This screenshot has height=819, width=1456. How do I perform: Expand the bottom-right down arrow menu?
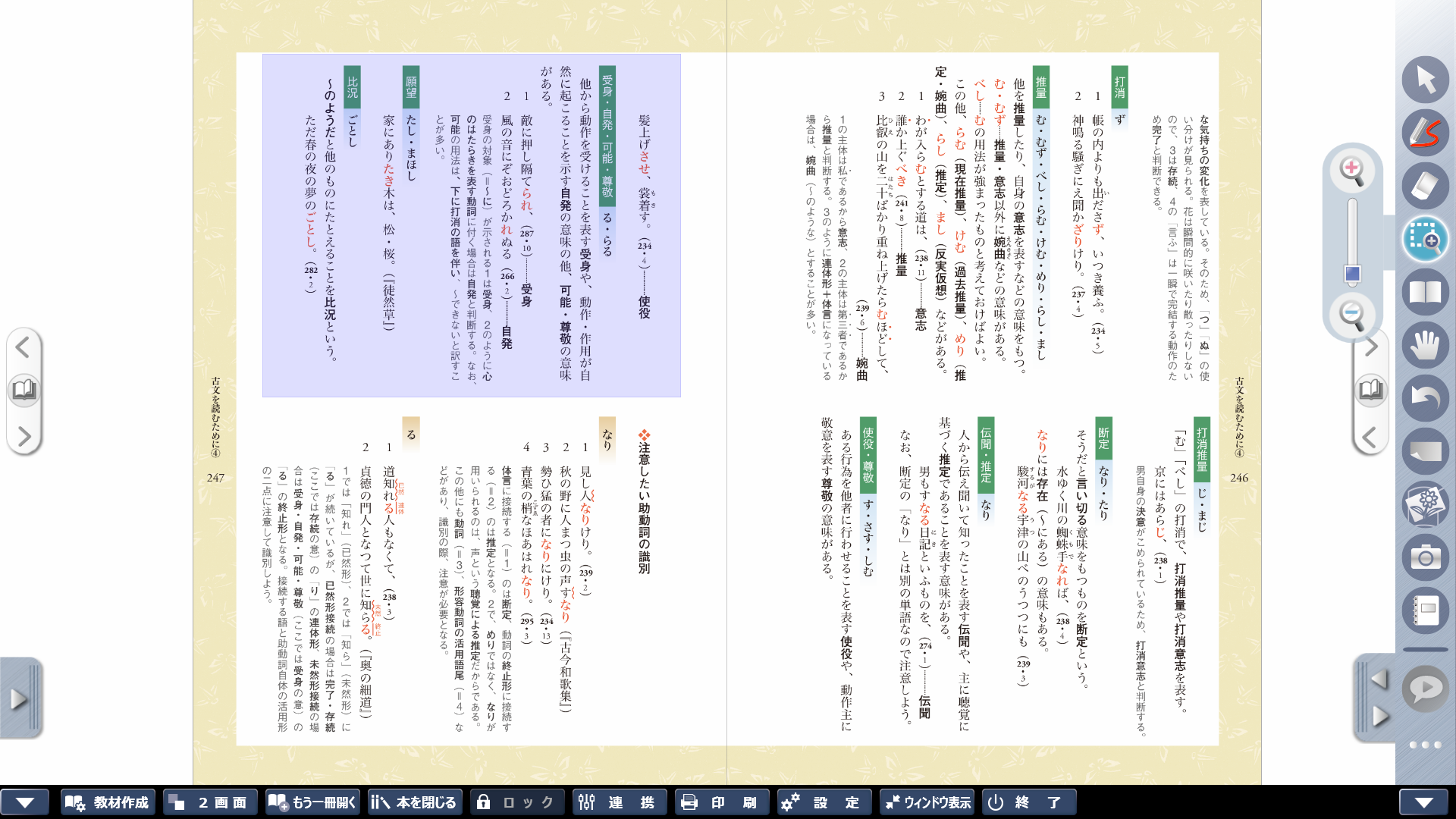pos(1423,802)
